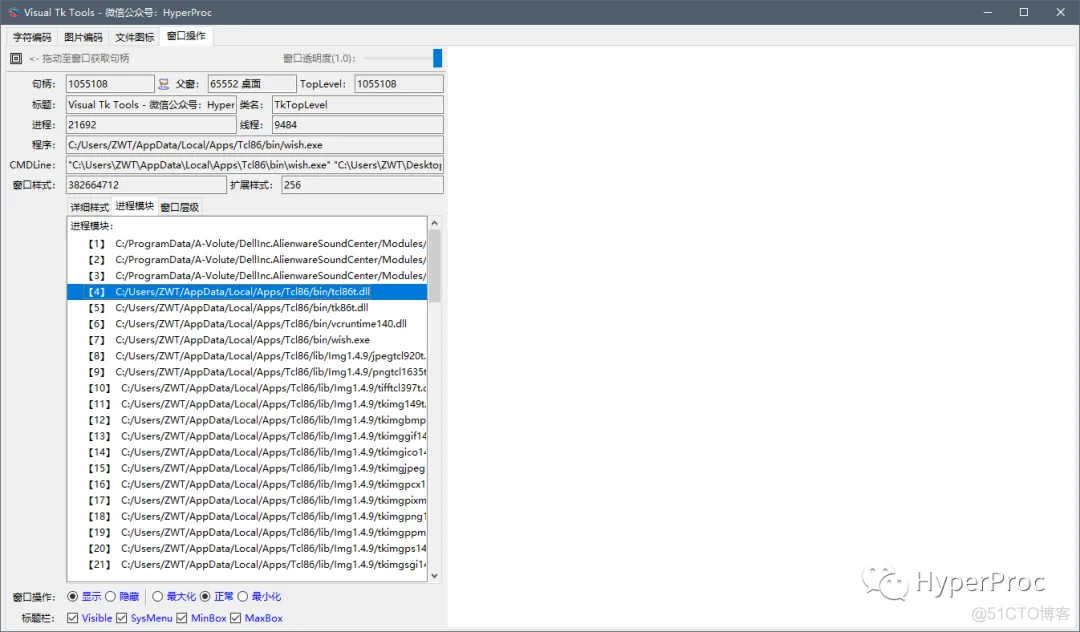Click the 扩展样式 field showing 256
The image size is (1080, 632).
tap(362, 185)
